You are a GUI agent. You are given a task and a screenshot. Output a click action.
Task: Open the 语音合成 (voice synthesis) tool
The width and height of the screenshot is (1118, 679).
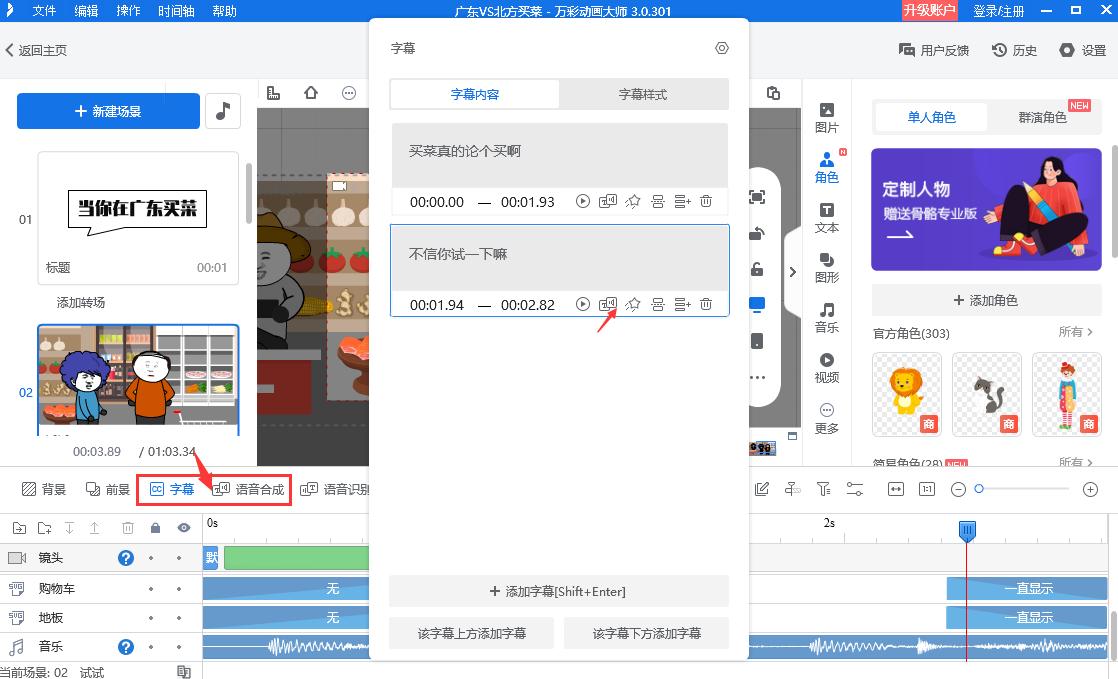point(252,489)
